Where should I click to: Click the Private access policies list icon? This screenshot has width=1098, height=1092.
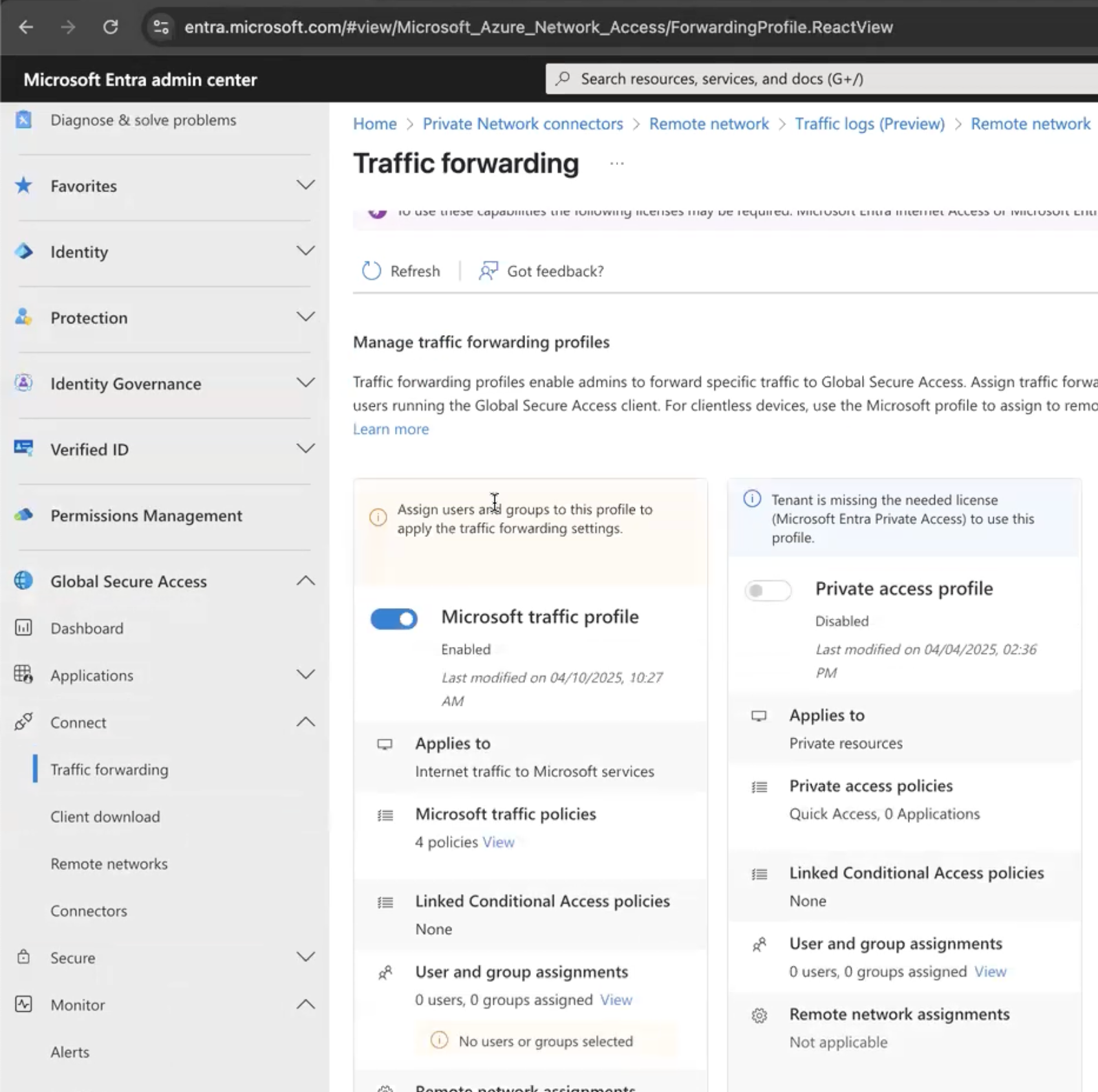point(760,787)
